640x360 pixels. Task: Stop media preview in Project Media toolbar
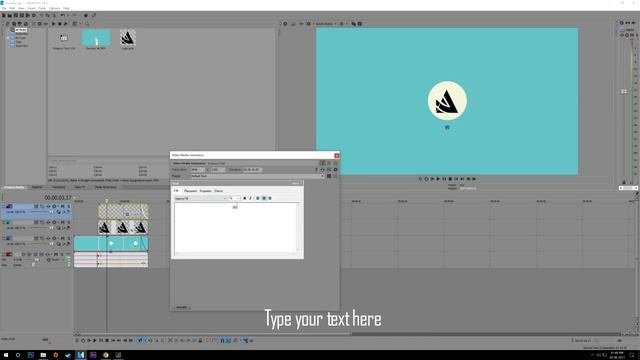pos(60,24)
